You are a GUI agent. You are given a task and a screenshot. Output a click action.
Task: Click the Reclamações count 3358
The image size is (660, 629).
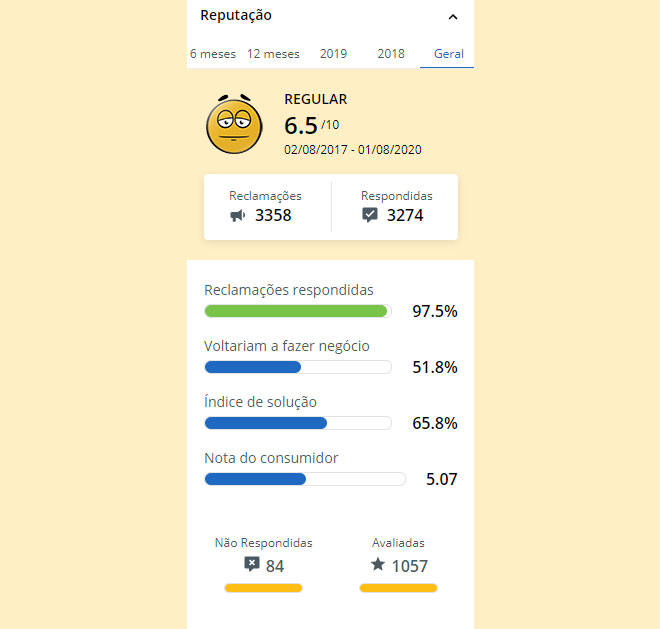pos(273,215)
